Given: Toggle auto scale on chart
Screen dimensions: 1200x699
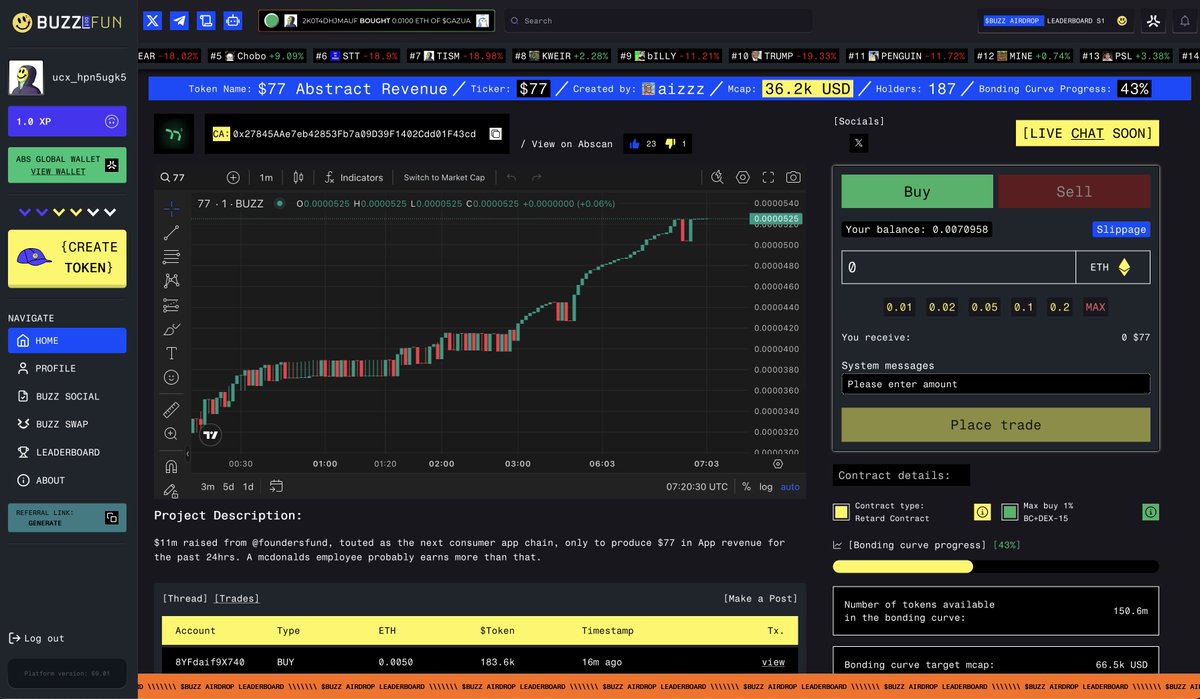Looking at the screenshot, I should pos(790,486).
